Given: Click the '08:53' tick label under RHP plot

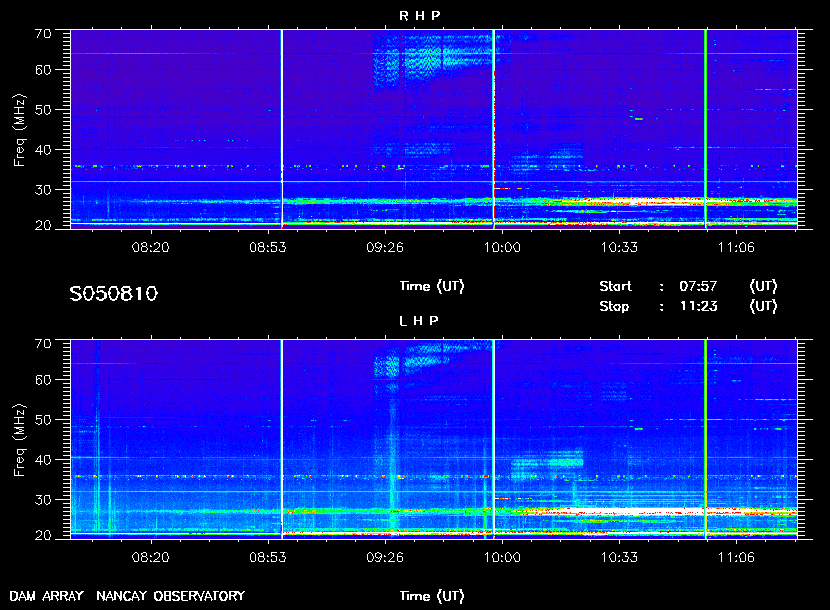Looking at the screenshot, I should [x=268, y=247].
